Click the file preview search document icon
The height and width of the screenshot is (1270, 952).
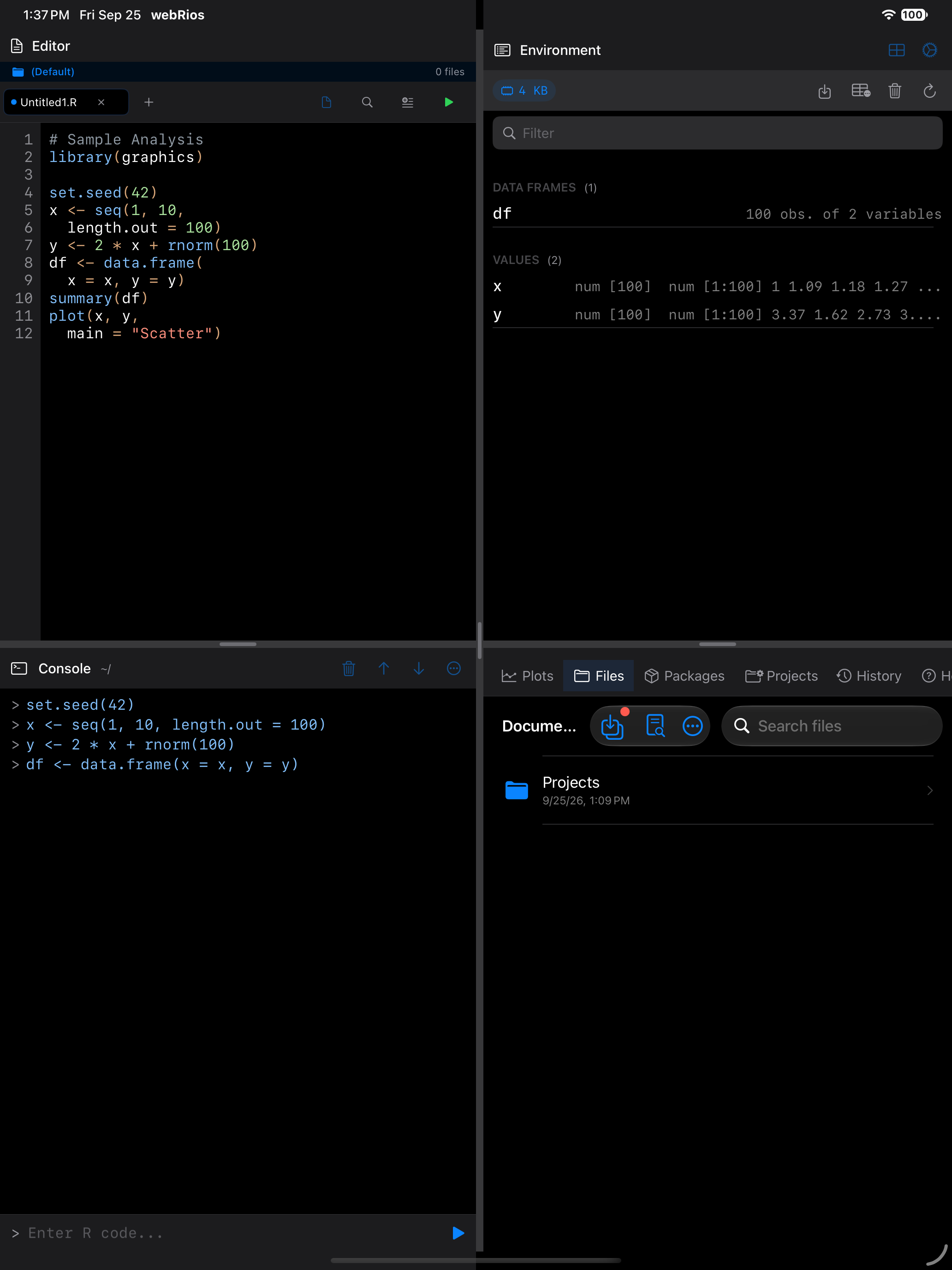pos(655,726)
